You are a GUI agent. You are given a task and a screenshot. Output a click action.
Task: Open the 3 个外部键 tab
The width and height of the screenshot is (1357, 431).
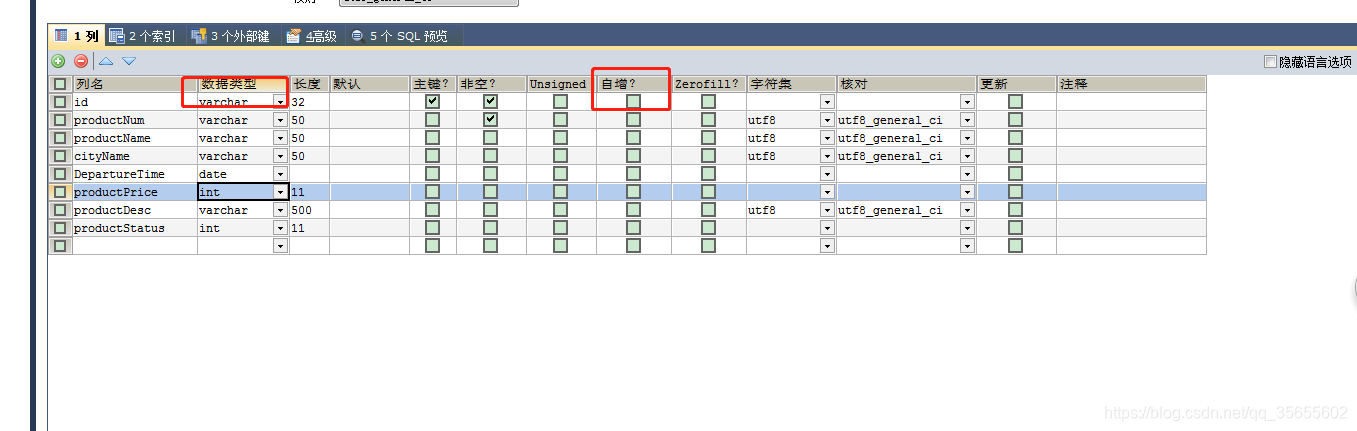(x=229, y=36)
